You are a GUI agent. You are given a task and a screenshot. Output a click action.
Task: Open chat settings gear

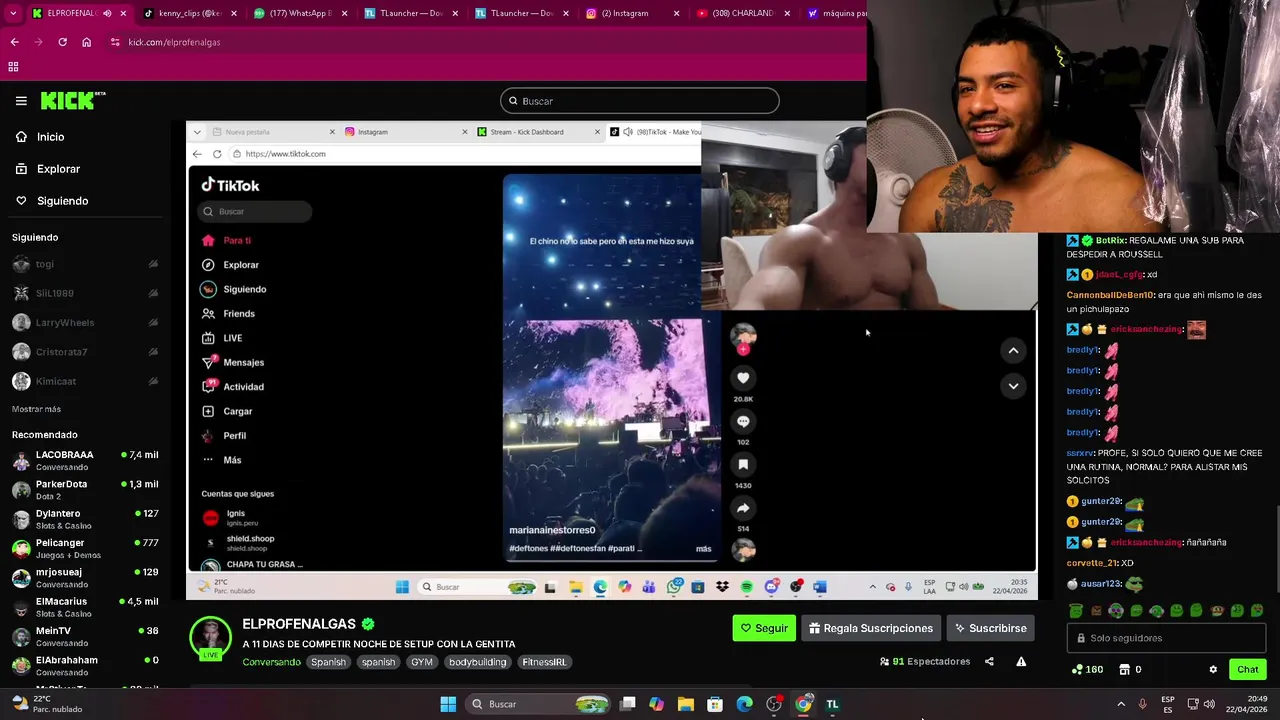[x=1213, y=669]
